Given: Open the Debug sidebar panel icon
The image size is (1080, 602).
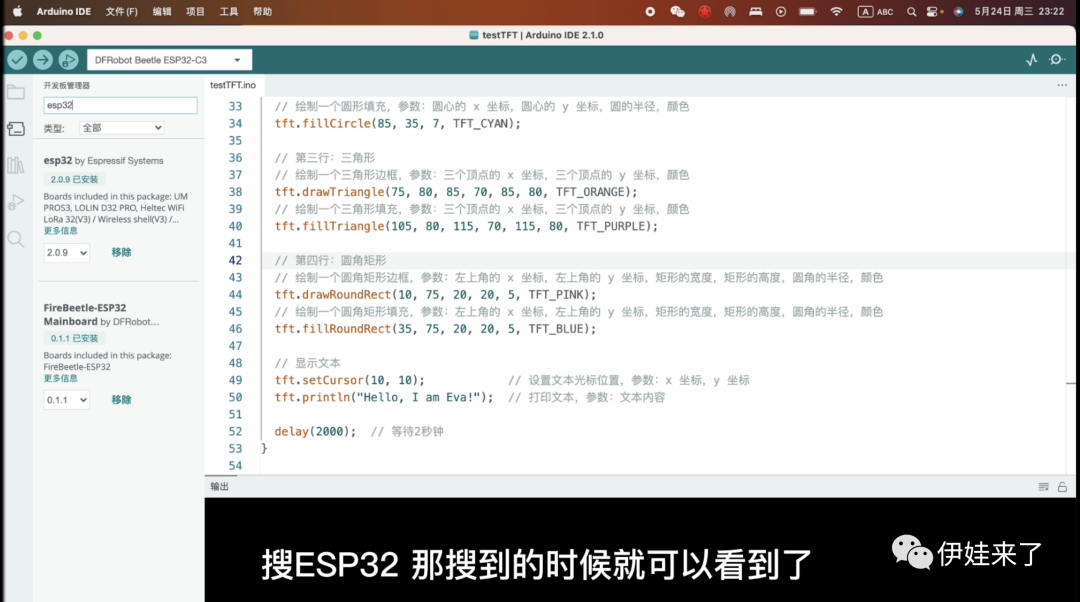Looking at the screenshot, I should click(x=16, y=202).
